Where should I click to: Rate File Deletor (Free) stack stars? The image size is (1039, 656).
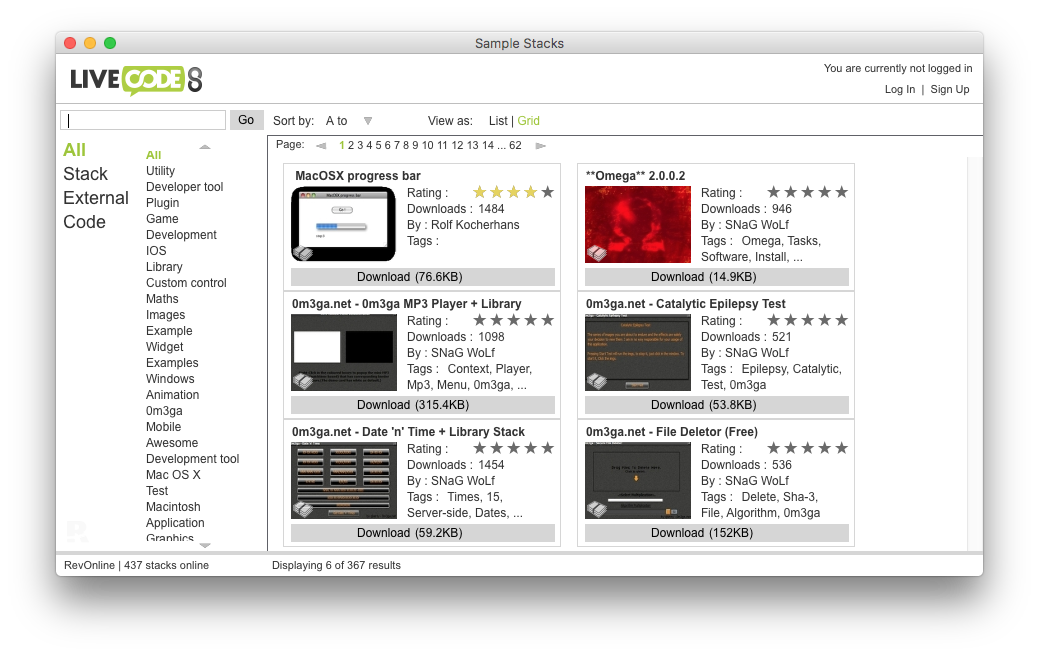tap(807, 448)
